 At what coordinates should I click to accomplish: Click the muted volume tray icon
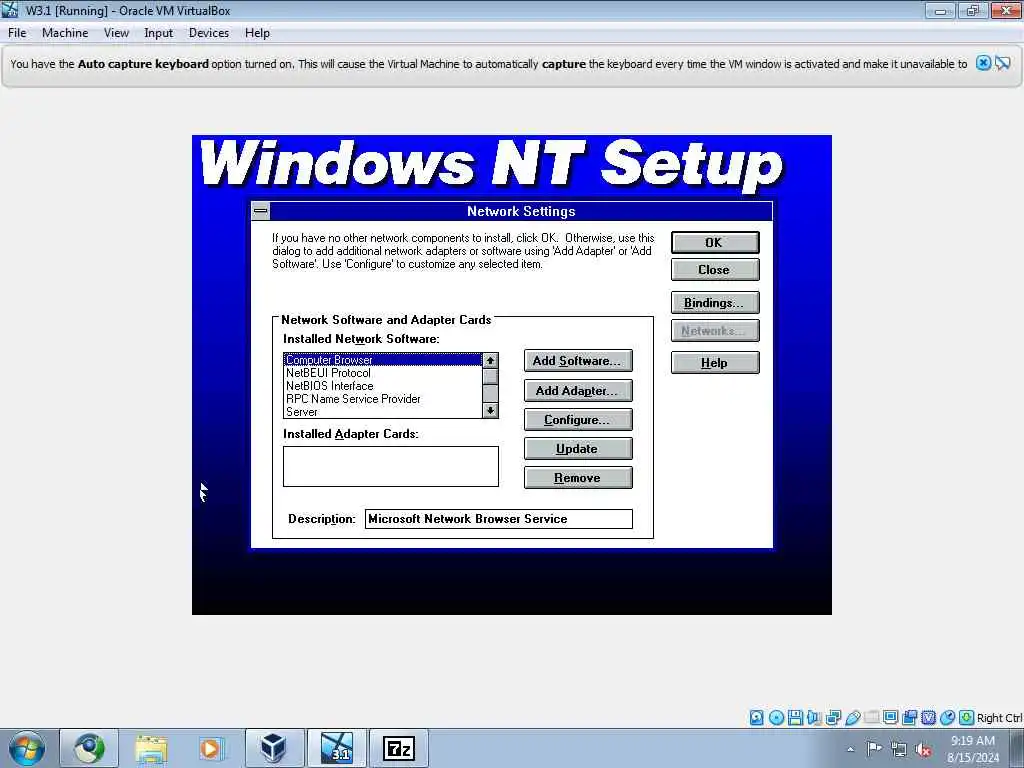point(923,749)
